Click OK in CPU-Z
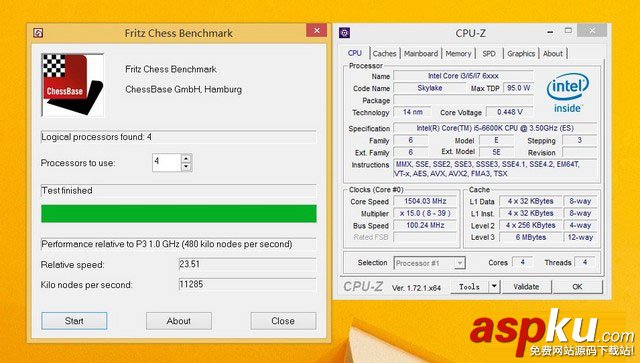Screen dimensions: 640x363 [x=577, y=287]
